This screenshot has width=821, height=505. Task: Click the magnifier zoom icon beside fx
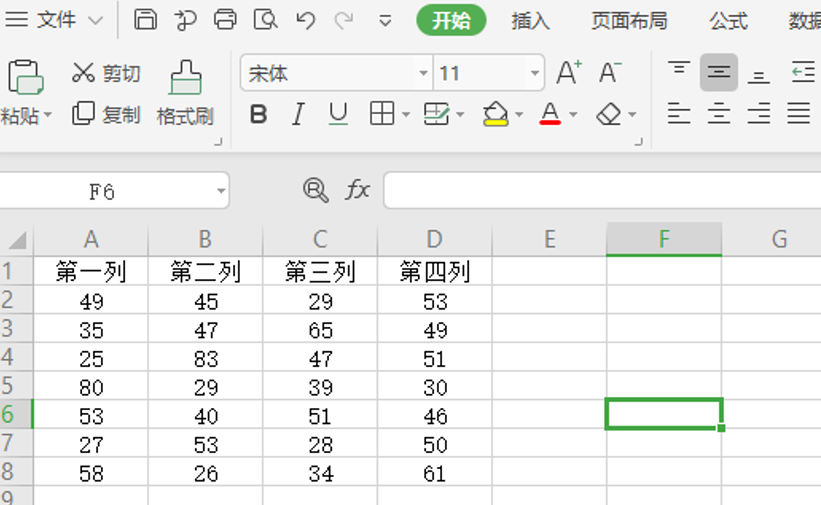coord(316,190)
